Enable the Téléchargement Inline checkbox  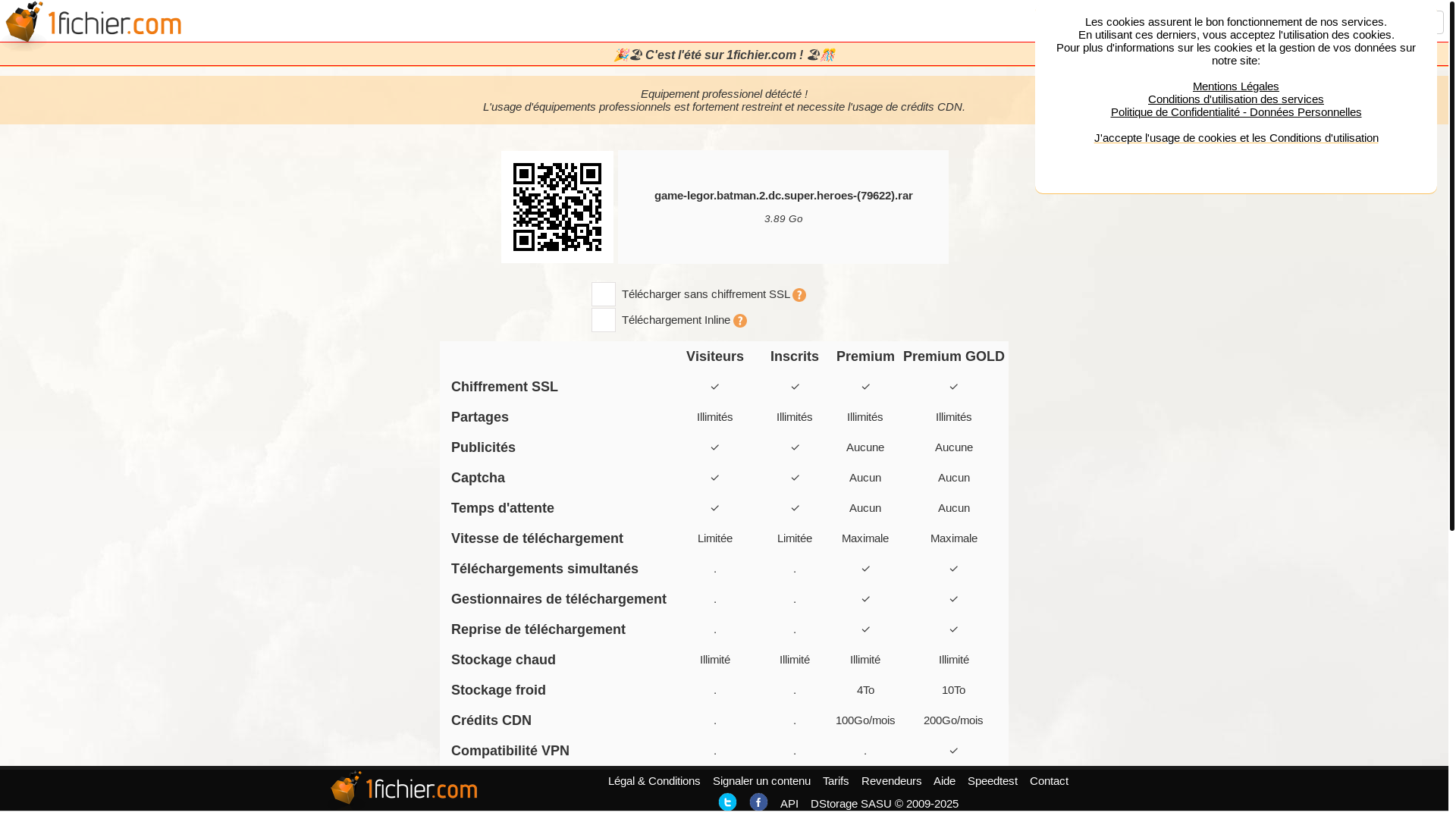click(604, 320)
